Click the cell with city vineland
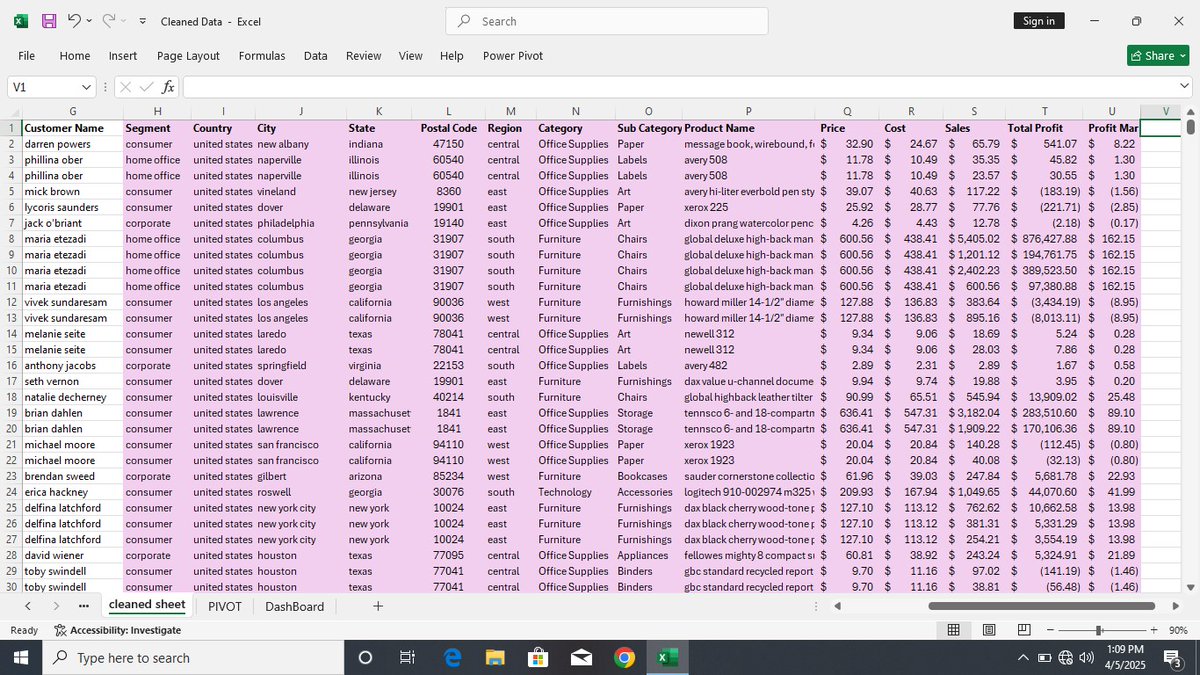This screenshot has width=1200, height=675. [301, 191]
